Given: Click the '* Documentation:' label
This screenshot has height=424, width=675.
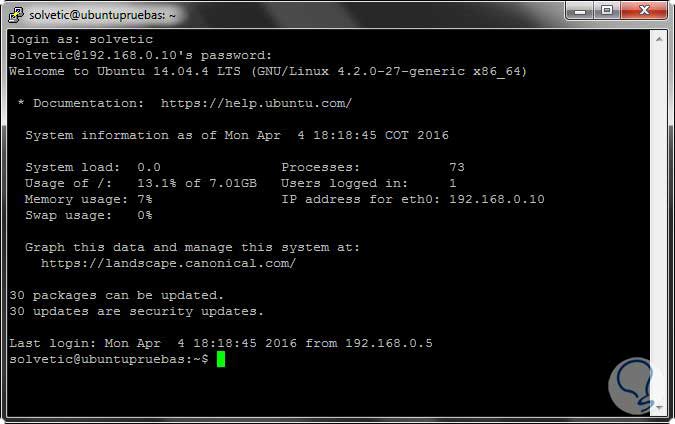Looking at the screenshot, I should tap(81, 103).
